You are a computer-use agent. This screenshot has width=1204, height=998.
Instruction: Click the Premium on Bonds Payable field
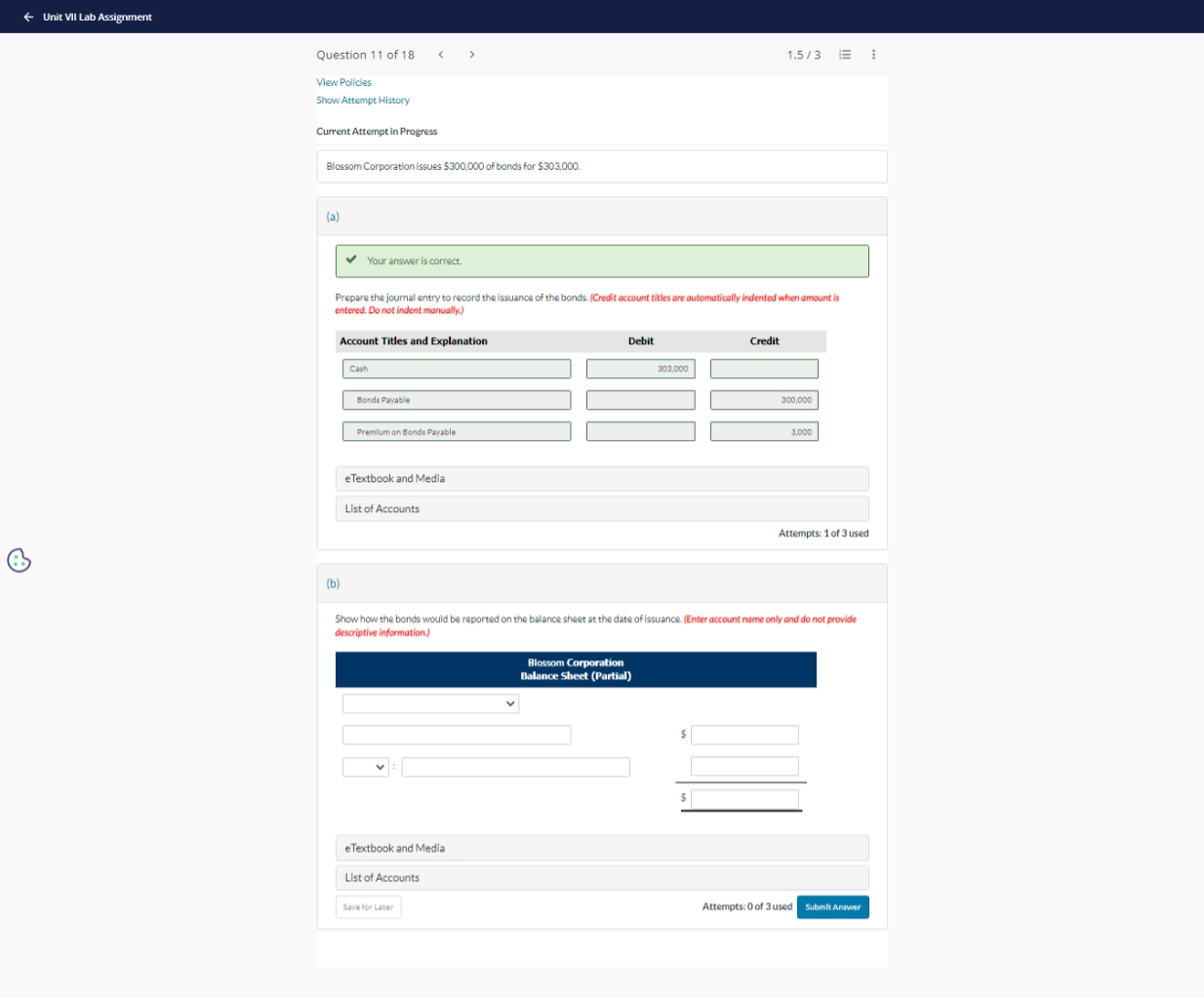tap(457, 431)
